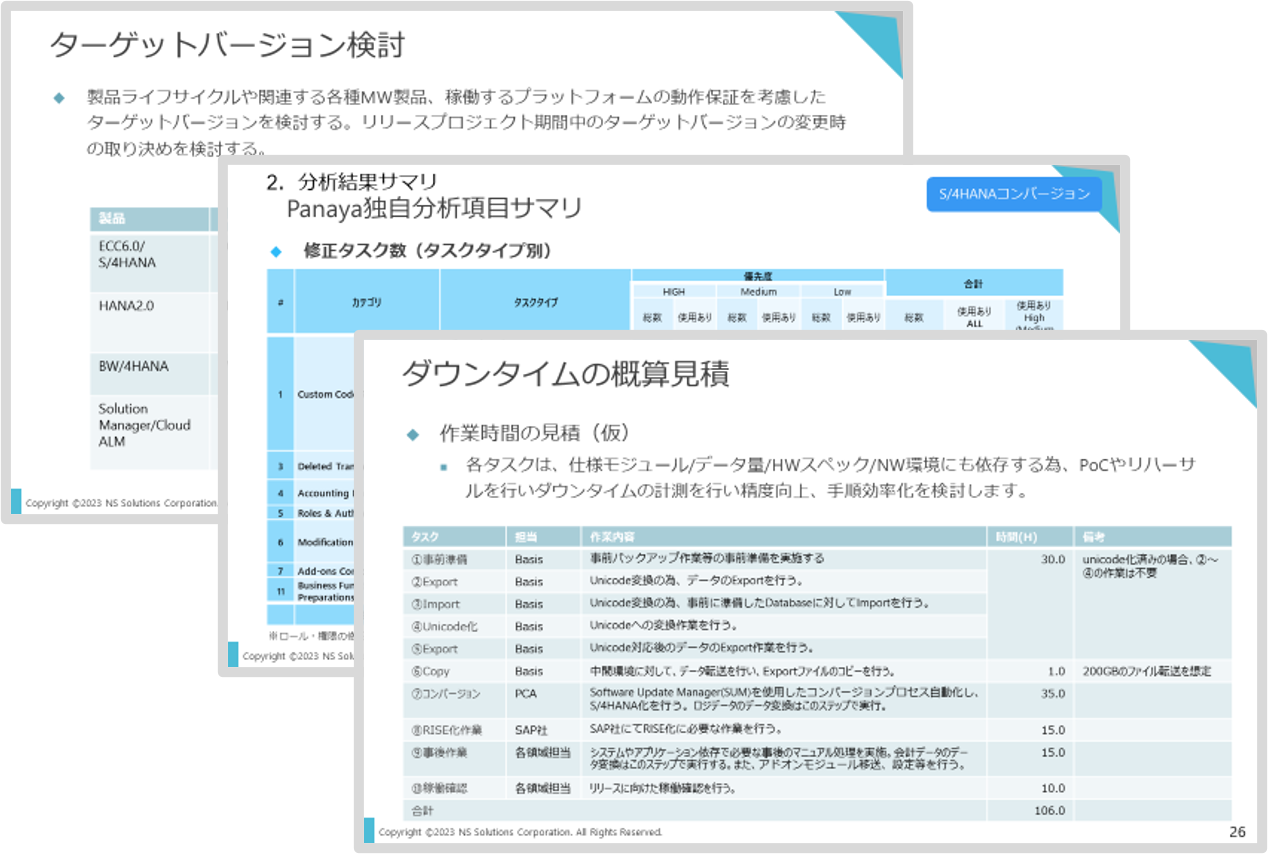
Task: Click the 106.0 total hours cell
Action: point(1049,810)
